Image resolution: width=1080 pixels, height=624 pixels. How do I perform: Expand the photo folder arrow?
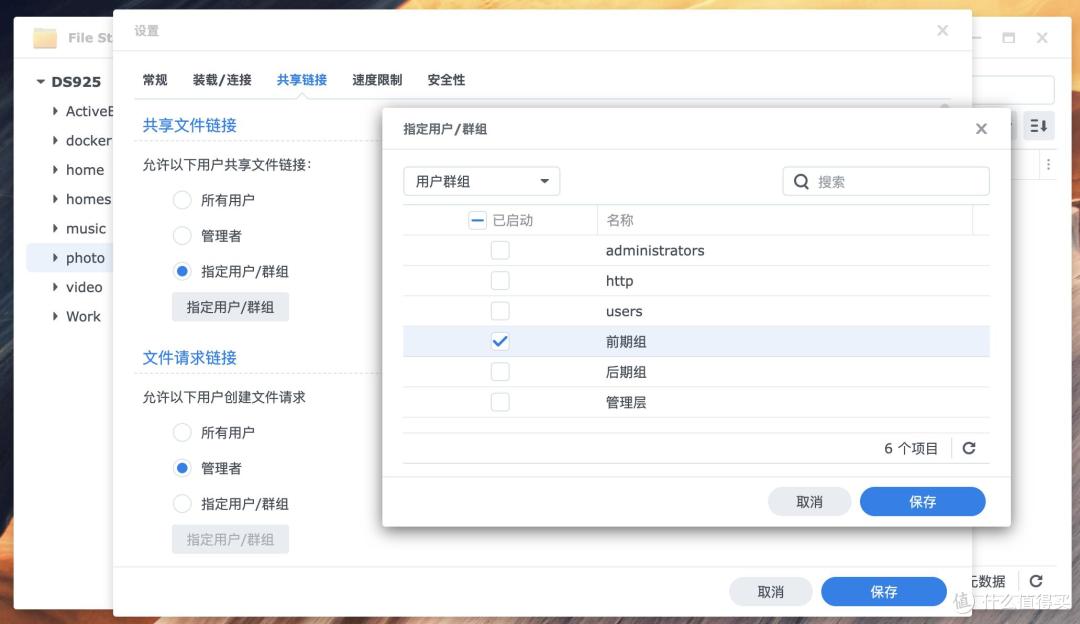pyautogui.click(x=55, y=258)
